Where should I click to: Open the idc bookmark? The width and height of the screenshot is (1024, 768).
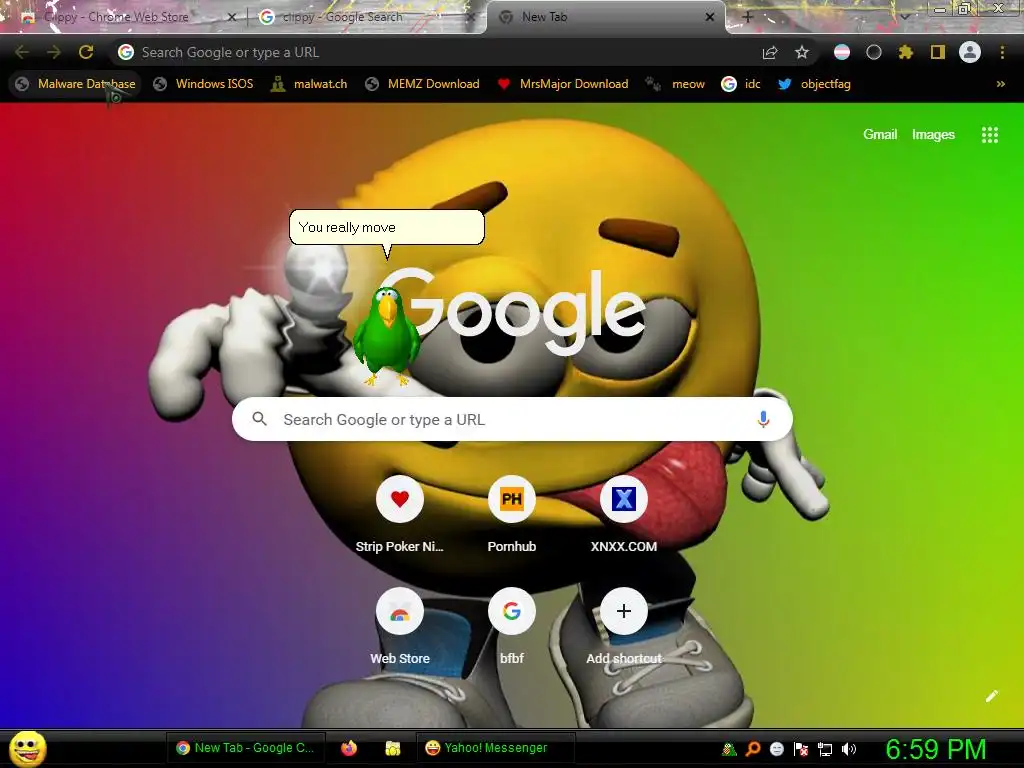click(x=741, y=84)
